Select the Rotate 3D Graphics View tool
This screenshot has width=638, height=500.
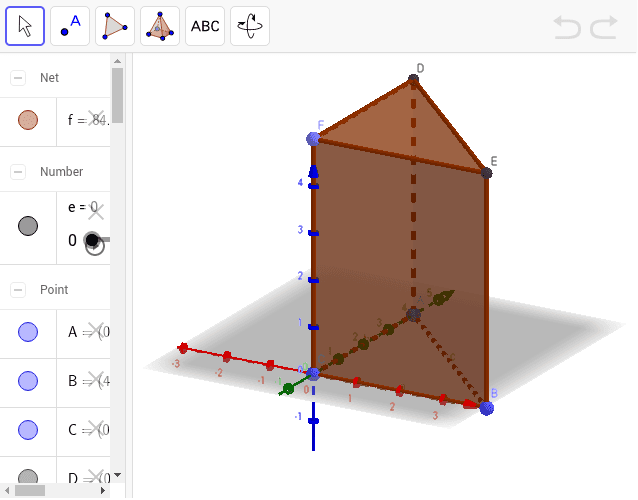click(250, 27)
